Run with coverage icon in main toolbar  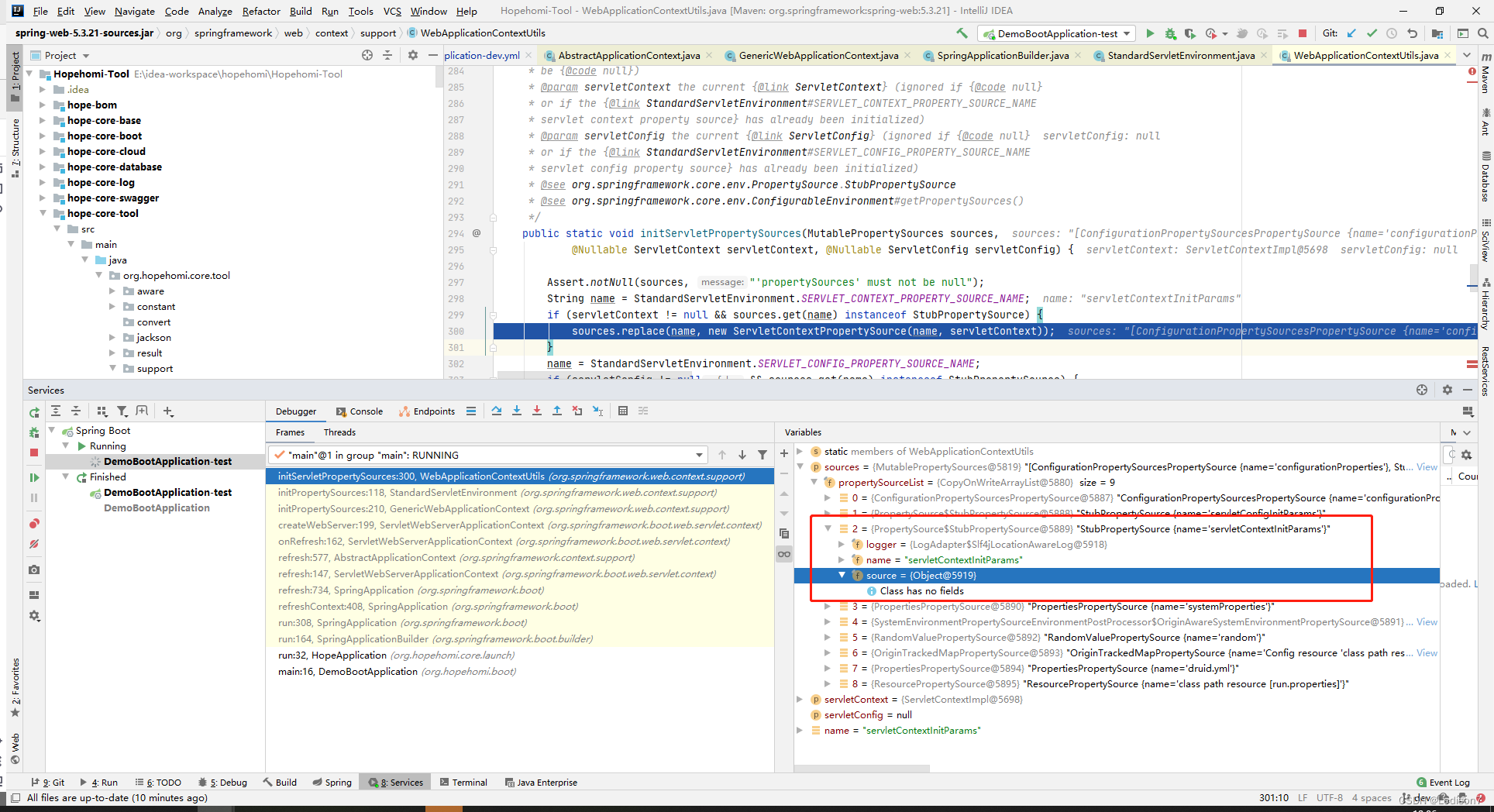pyautogui.click(x=1190, y=33)
